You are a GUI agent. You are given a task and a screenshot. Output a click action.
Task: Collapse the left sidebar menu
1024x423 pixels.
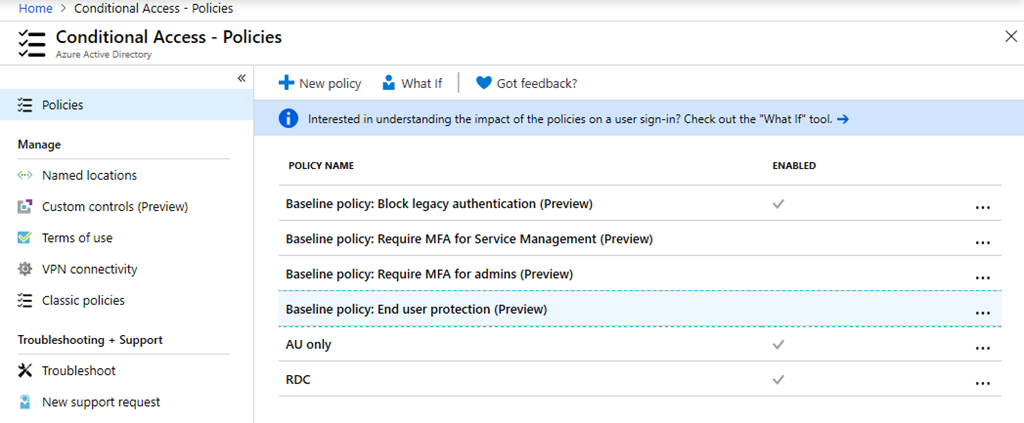(x=241, y=78)
